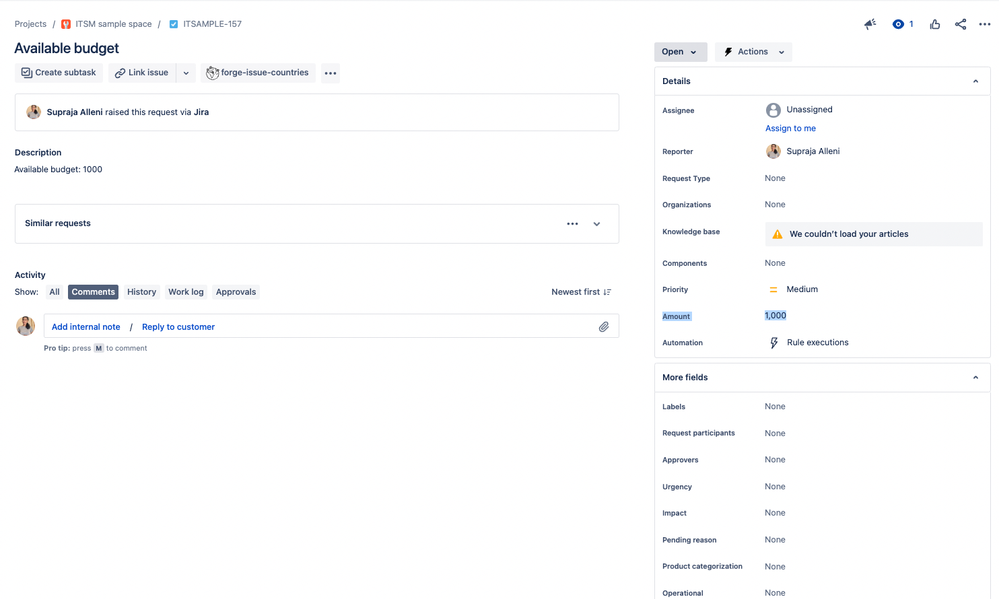Show All activity
Image resolution: width=999 pixels, height=599 pixels.
(54, 292)
